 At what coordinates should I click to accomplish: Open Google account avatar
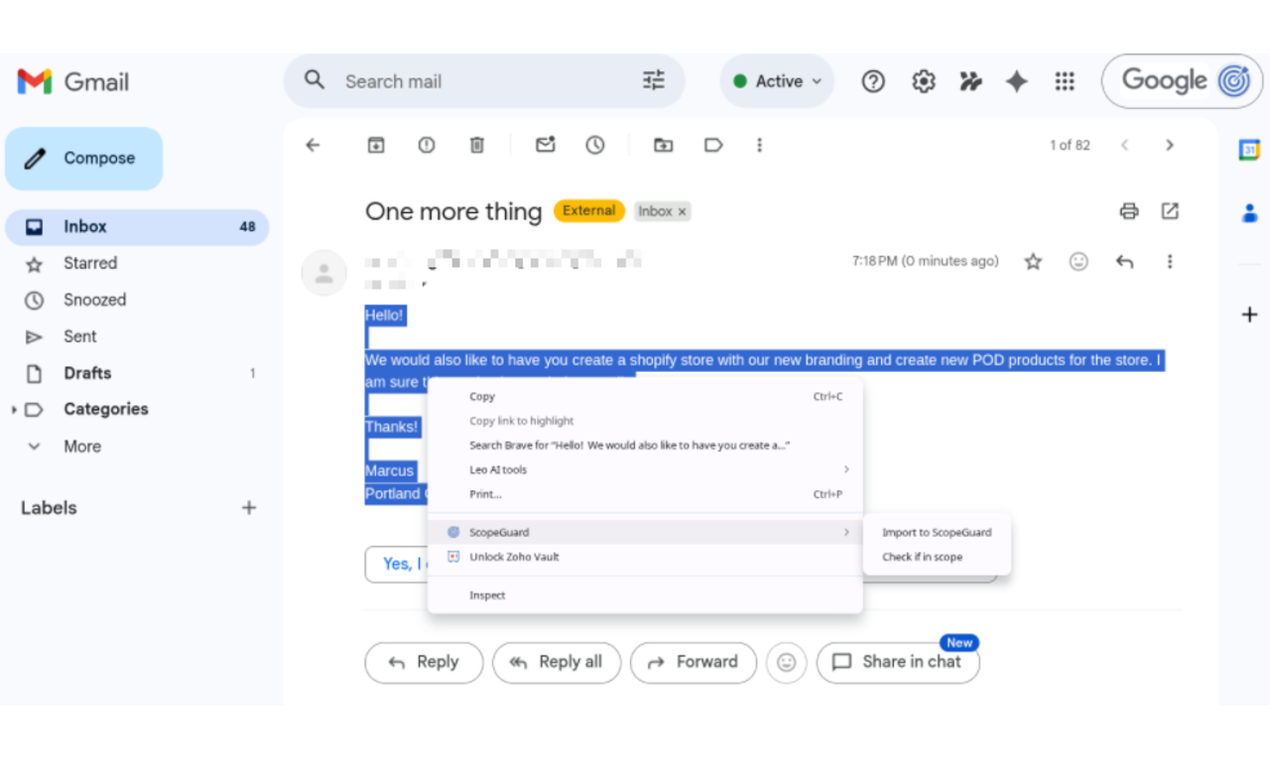coord(1234,81)
